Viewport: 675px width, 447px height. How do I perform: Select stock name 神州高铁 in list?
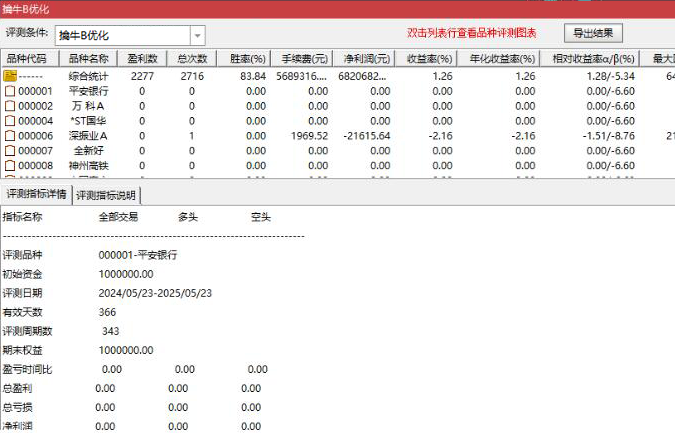89,166
